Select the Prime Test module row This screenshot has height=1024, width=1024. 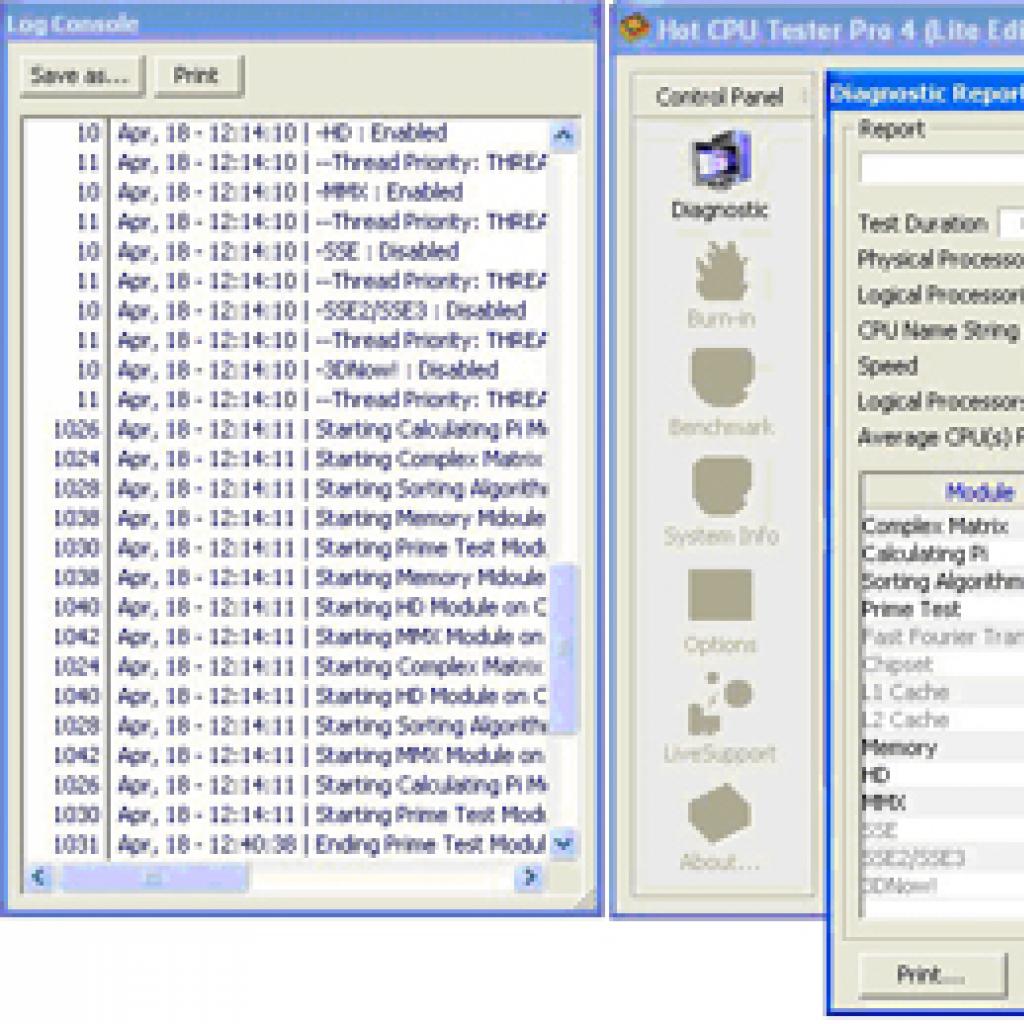(943, 609)
